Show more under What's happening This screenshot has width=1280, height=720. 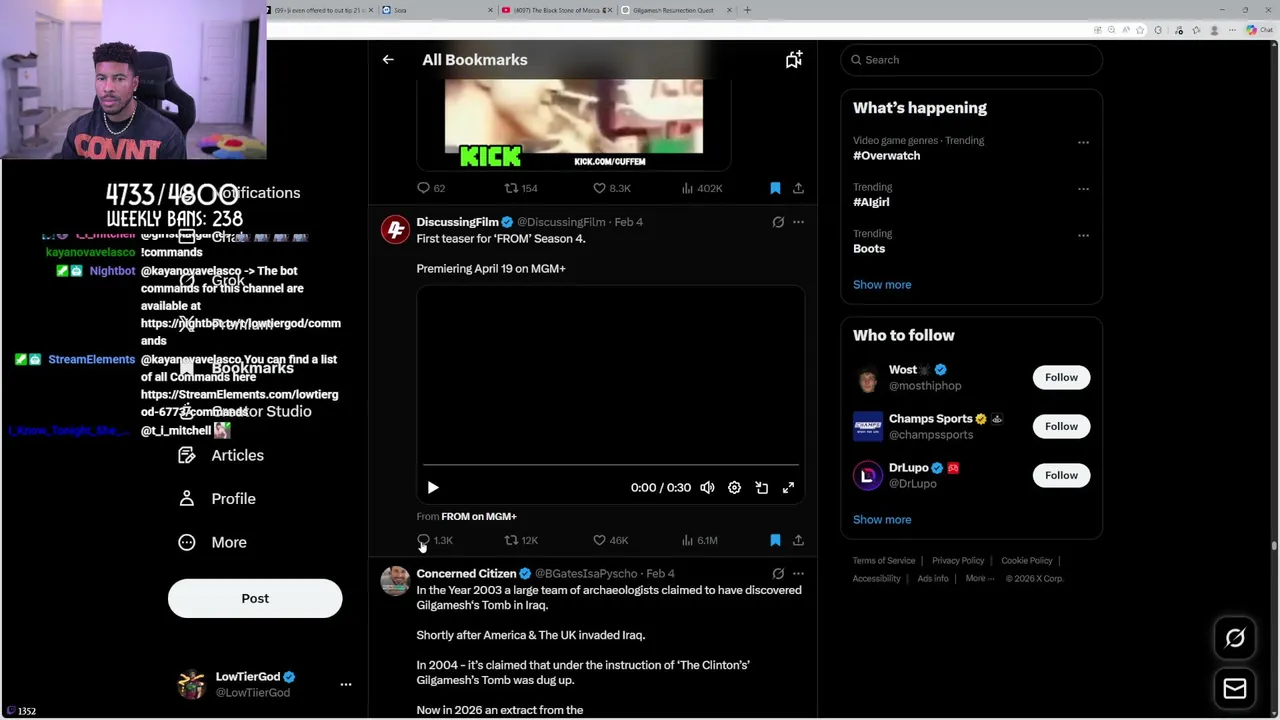[x=882, y=285]
